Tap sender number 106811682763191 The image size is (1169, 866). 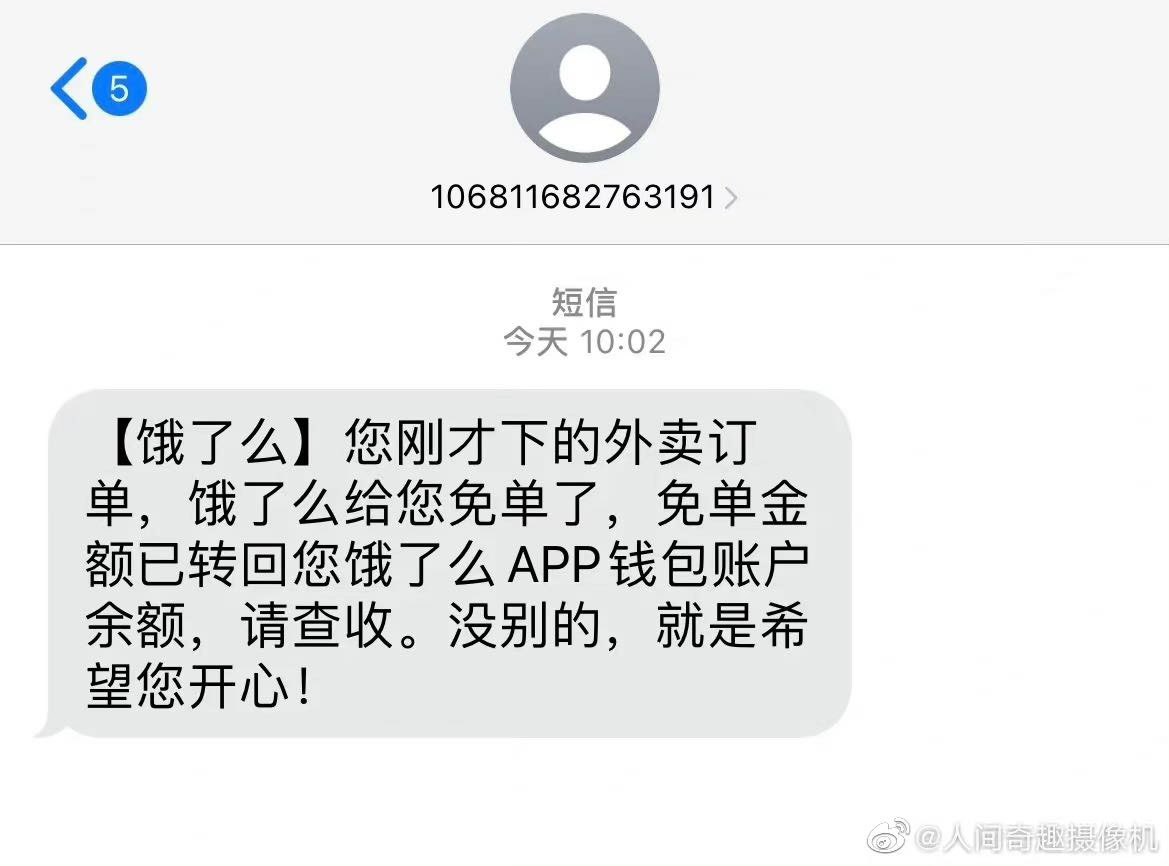(573, 197)
